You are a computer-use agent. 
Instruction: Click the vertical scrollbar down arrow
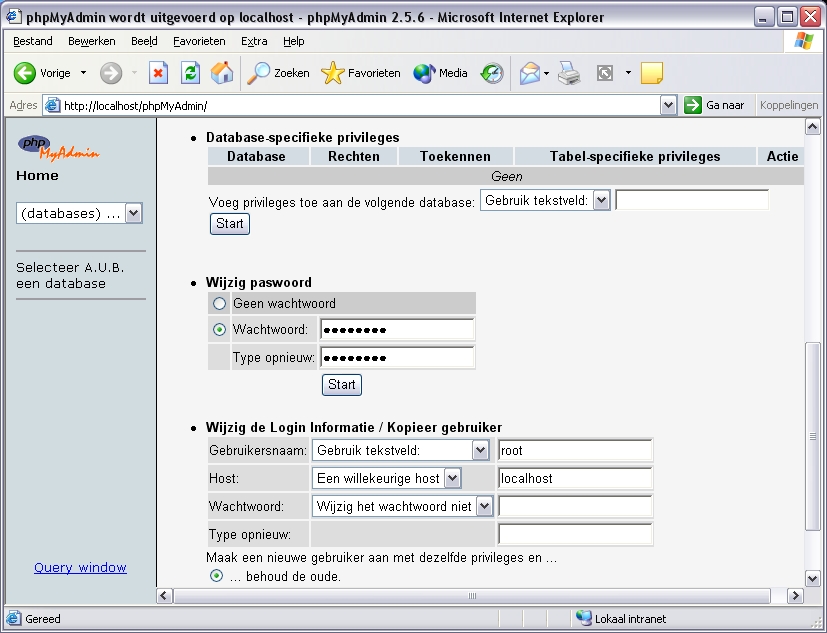coord(812,578)
